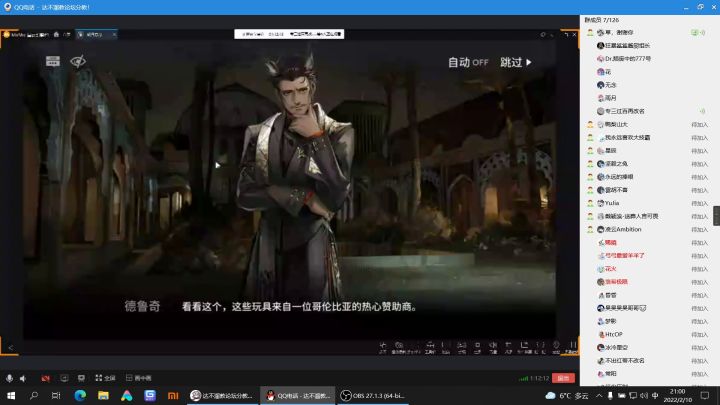The width and height of the screenshot is (720, 405).
Task: Click 待加入 status beside Yulia
Action: tap(699, 203)
